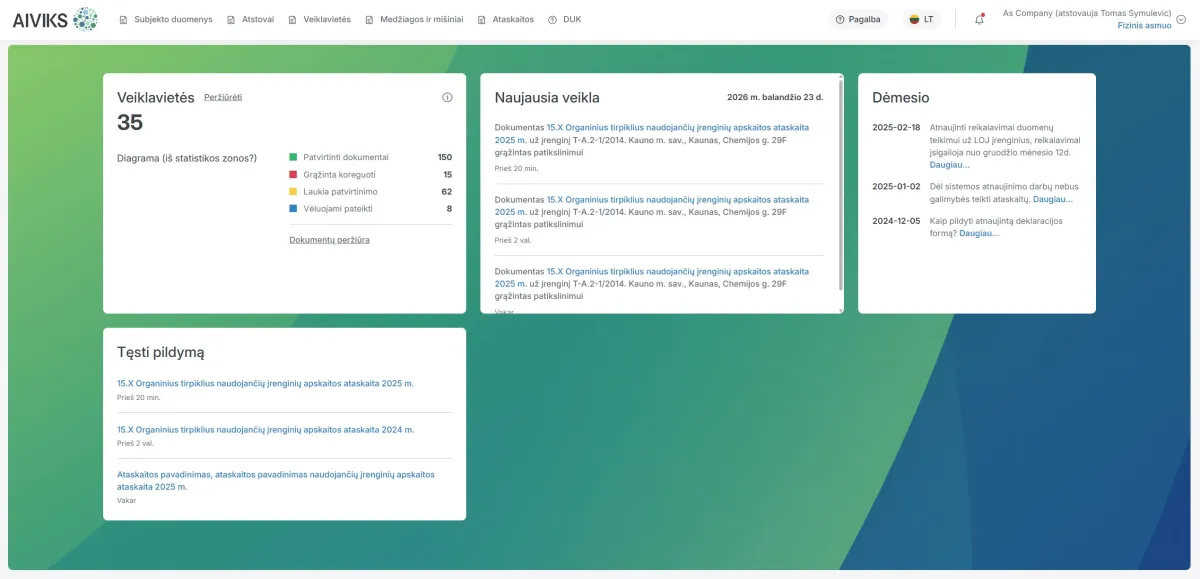Click the Subjekto duomenys document icon
Viewport: 1200px width, 579px height.
coord(124,19)
